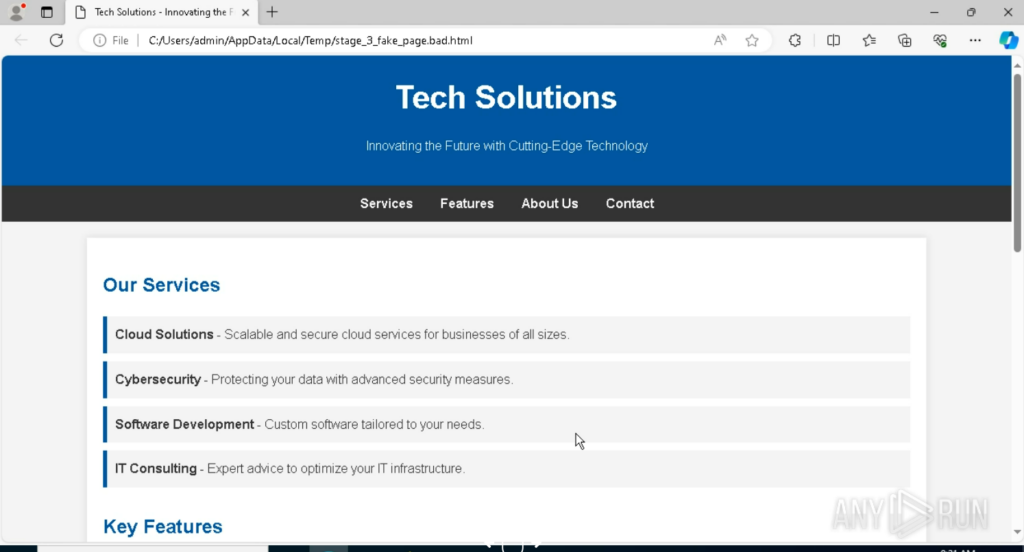The height and width of the screenshot is (552, 1024).
Task: Click the browser Refresh button
Action: click(56, 41)
